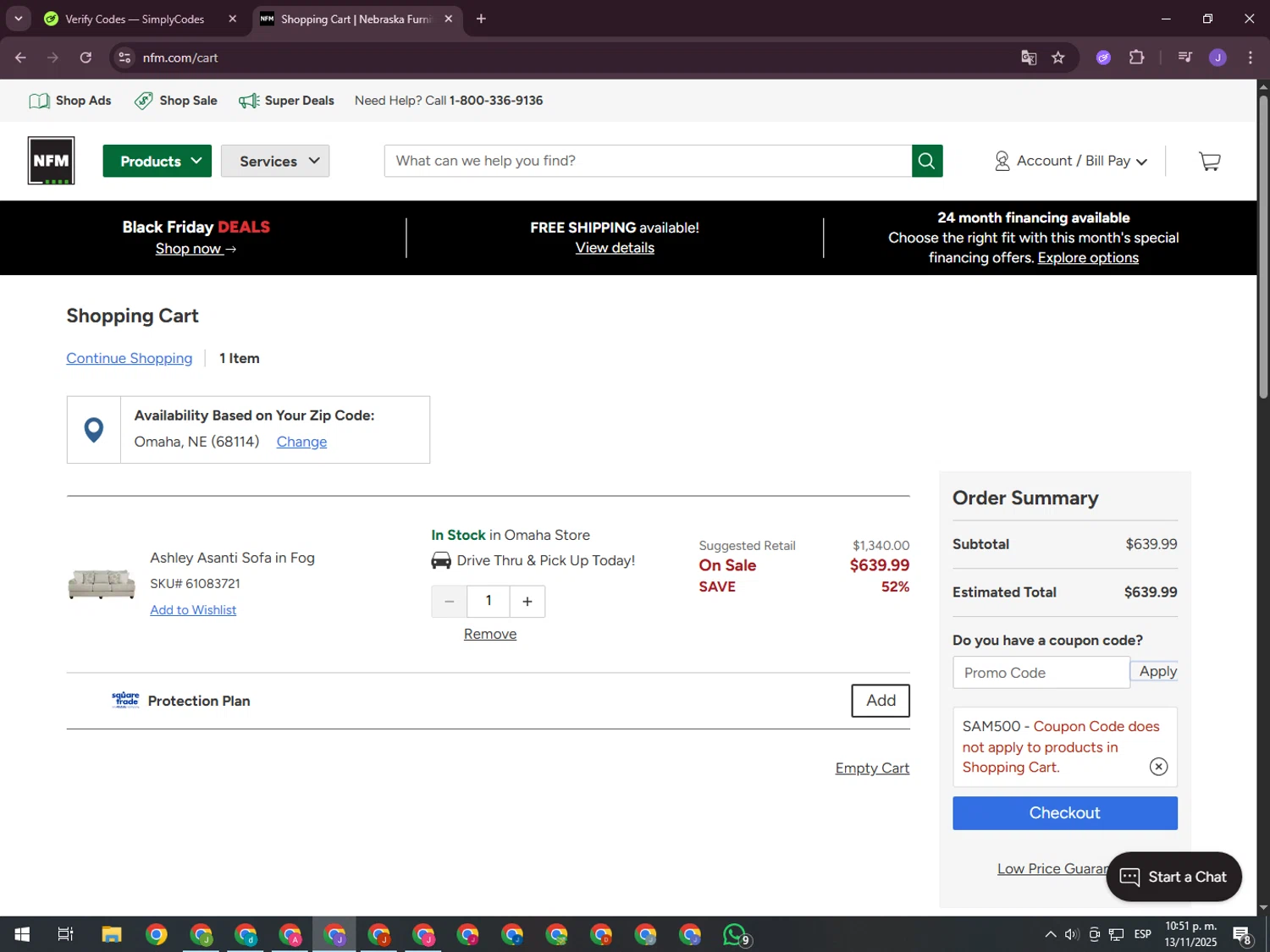Dismiss the SAM500 coupon error message
The width and height of the screenshot is (1270, 952).
(1158, 767)
